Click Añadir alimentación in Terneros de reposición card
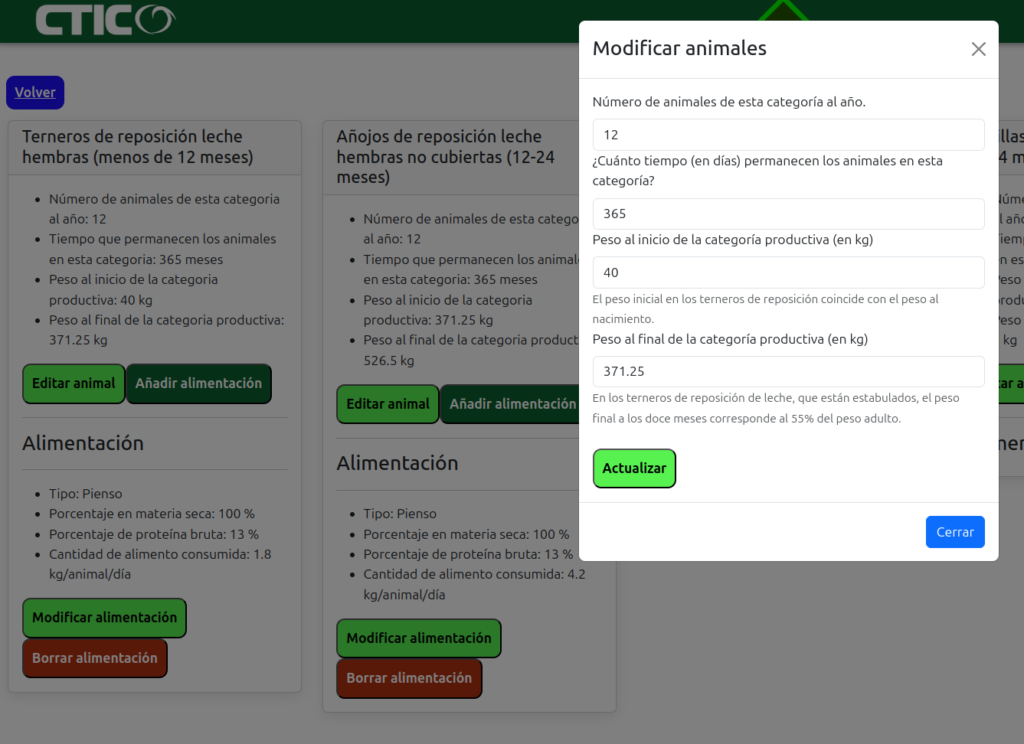This screenshot has width=1024, height=744. pos(199,383)
